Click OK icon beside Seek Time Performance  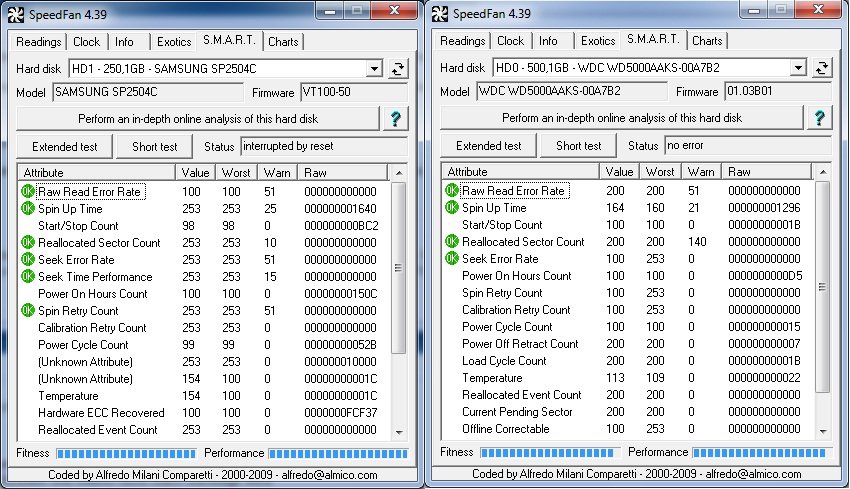tap(28, 277)
